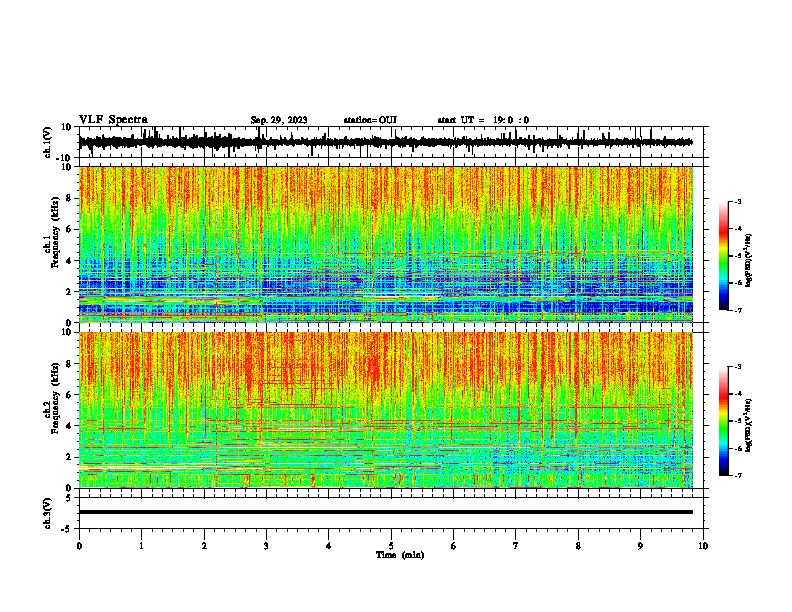Click inside the ch.2 spectrogram panel
Viewport: 792px width, 612px height.
click(x=386, y=410)
